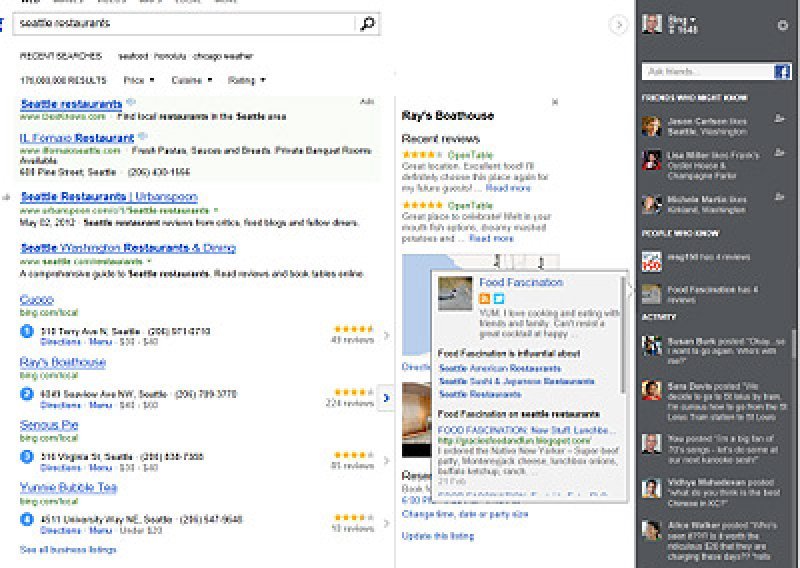Image resolution: width=800 pixels, height=568 pixels.
Task: Open the Seattle restaurants ad link
Action: (71, 104)
